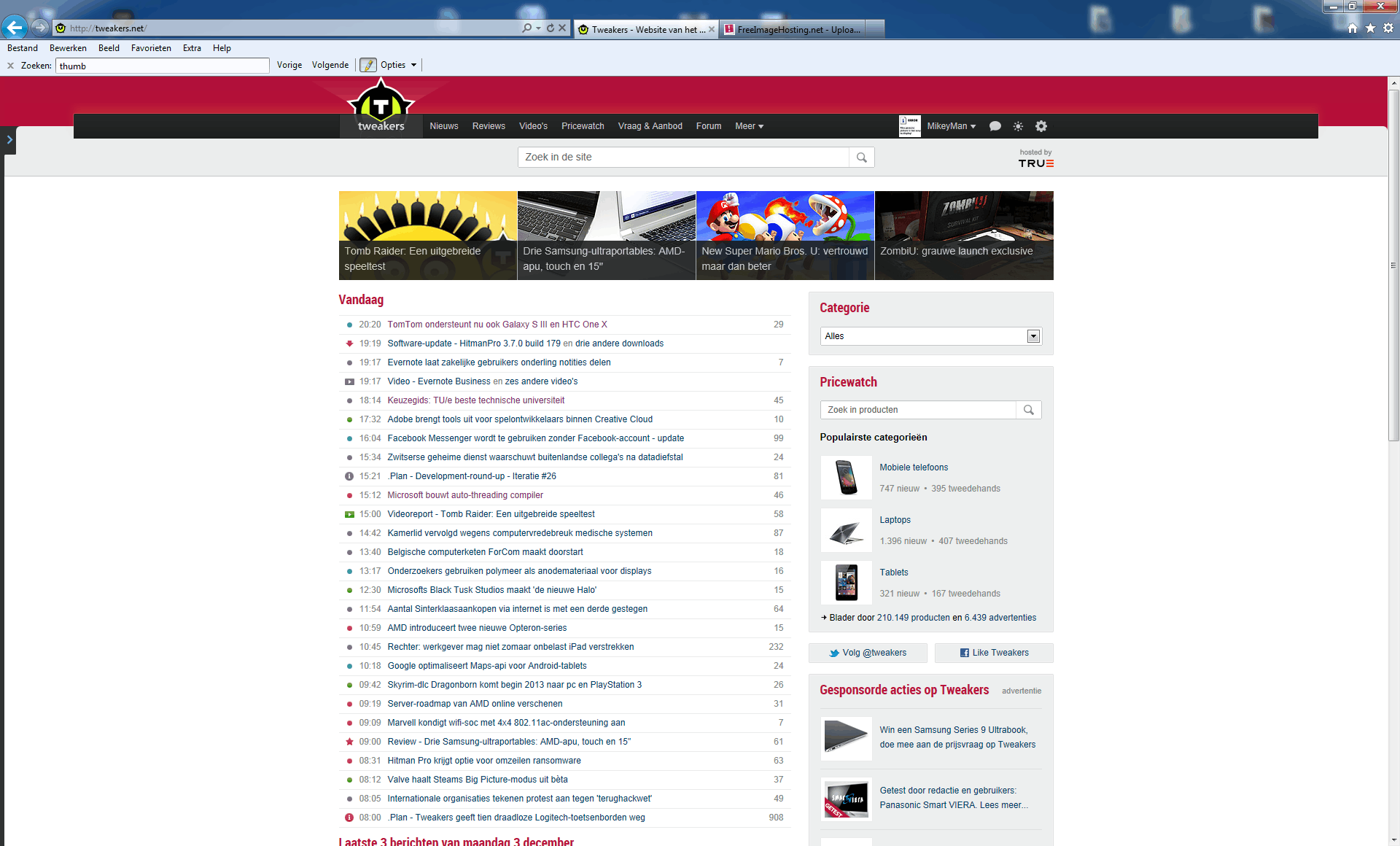Open the browser favorites star icon
The width and height of the screenshot is (1400, 846).
[1370, 28]
